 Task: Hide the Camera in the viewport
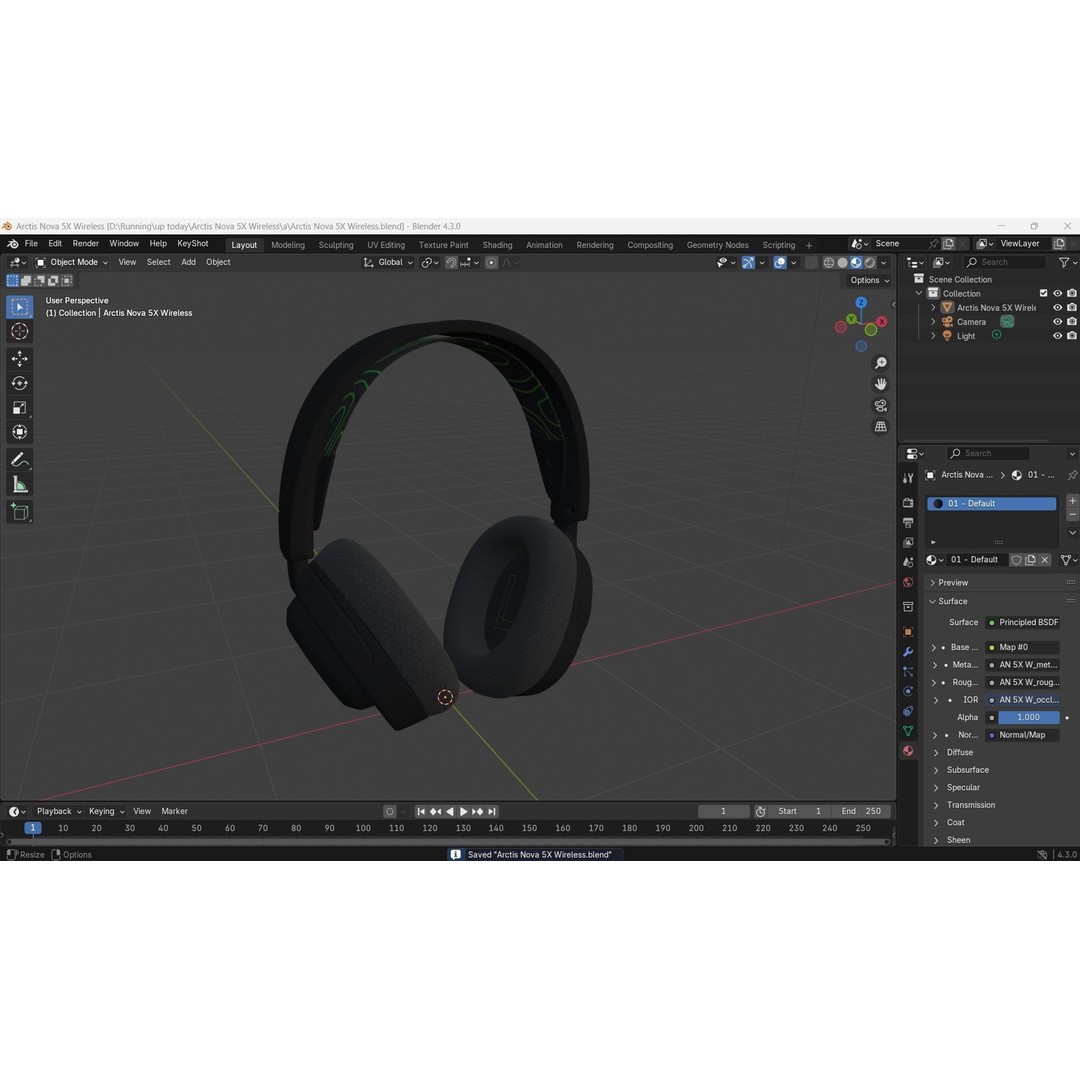click(1057, 322)
